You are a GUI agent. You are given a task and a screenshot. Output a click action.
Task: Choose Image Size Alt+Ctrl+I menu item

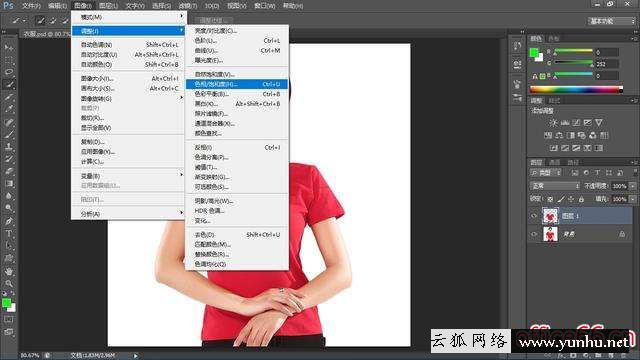[129, 78]
